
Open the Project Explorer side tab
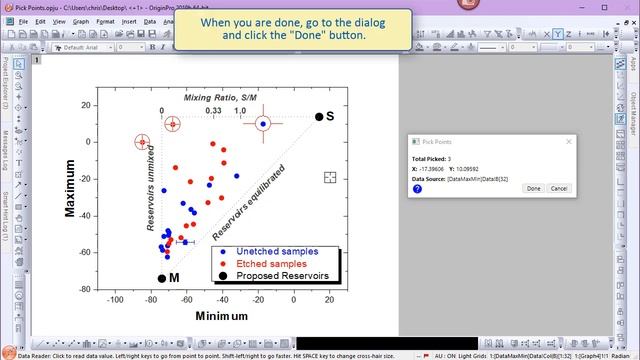5,83
